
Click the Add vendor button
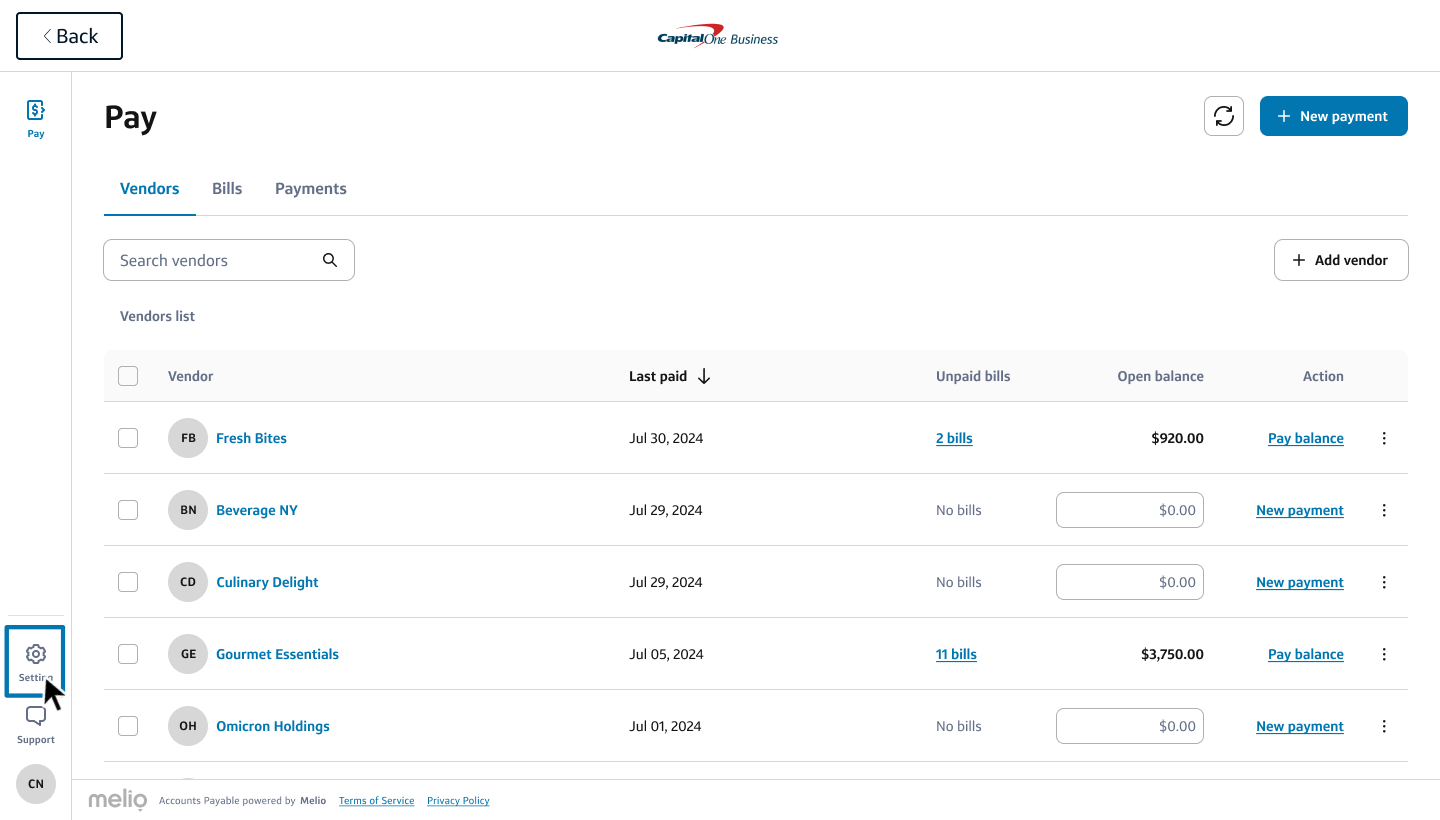1341,260
